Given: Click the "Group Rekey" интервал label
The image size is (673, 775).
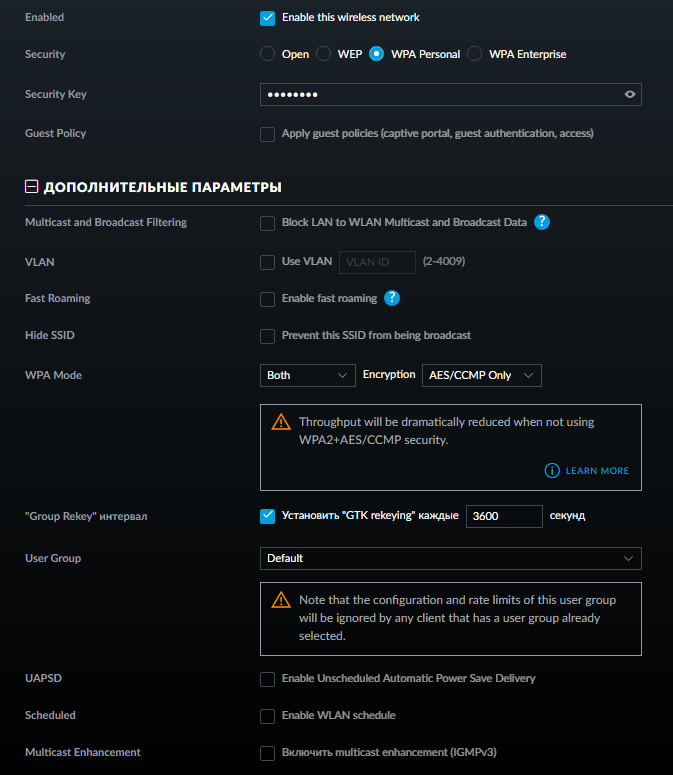Looking at the screenshot, I should pos(86,517).
